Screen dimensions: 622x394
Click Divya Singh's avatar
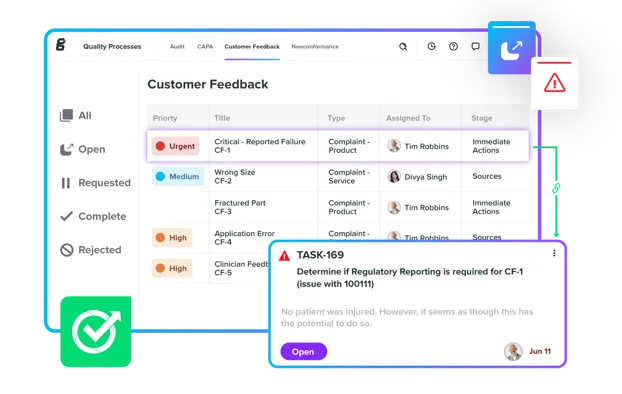[x=394, y=177]
